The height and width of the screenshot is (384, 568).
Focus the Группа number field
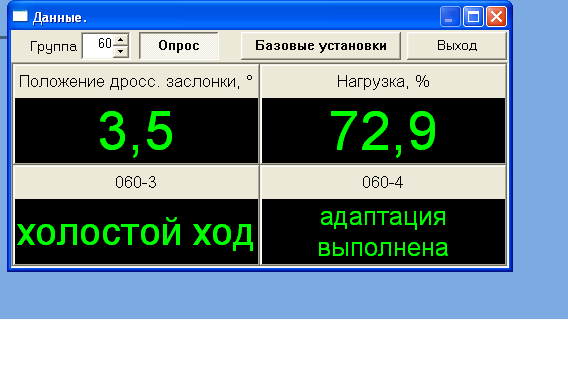click(98, 46)
